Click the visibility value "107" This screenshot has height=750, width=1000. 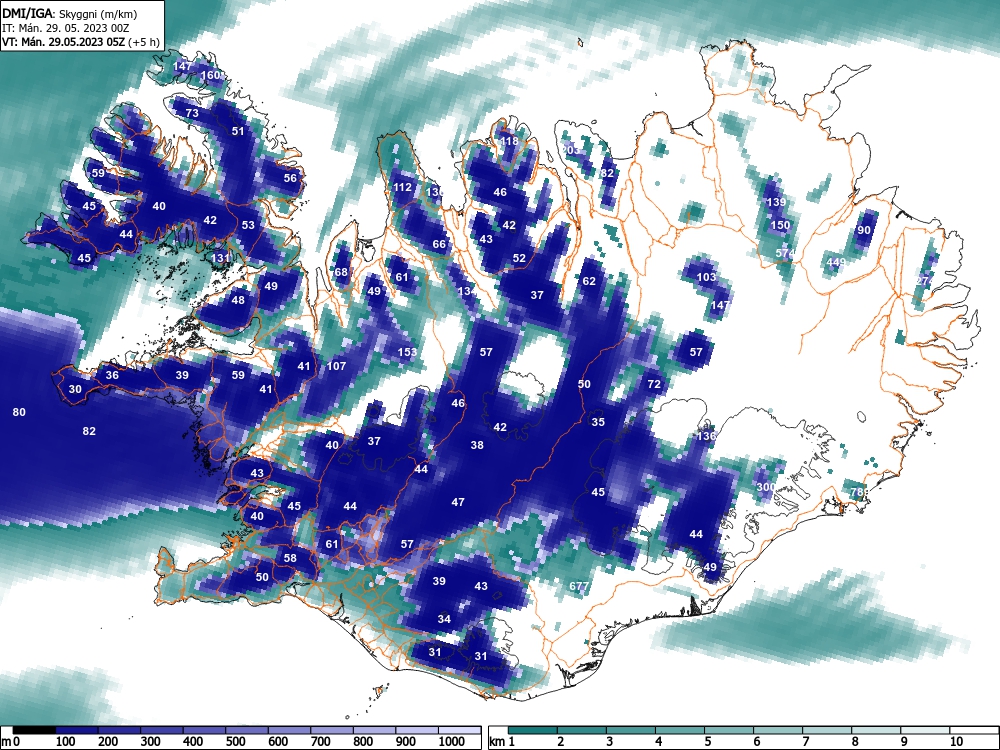(x=336, y=366)
